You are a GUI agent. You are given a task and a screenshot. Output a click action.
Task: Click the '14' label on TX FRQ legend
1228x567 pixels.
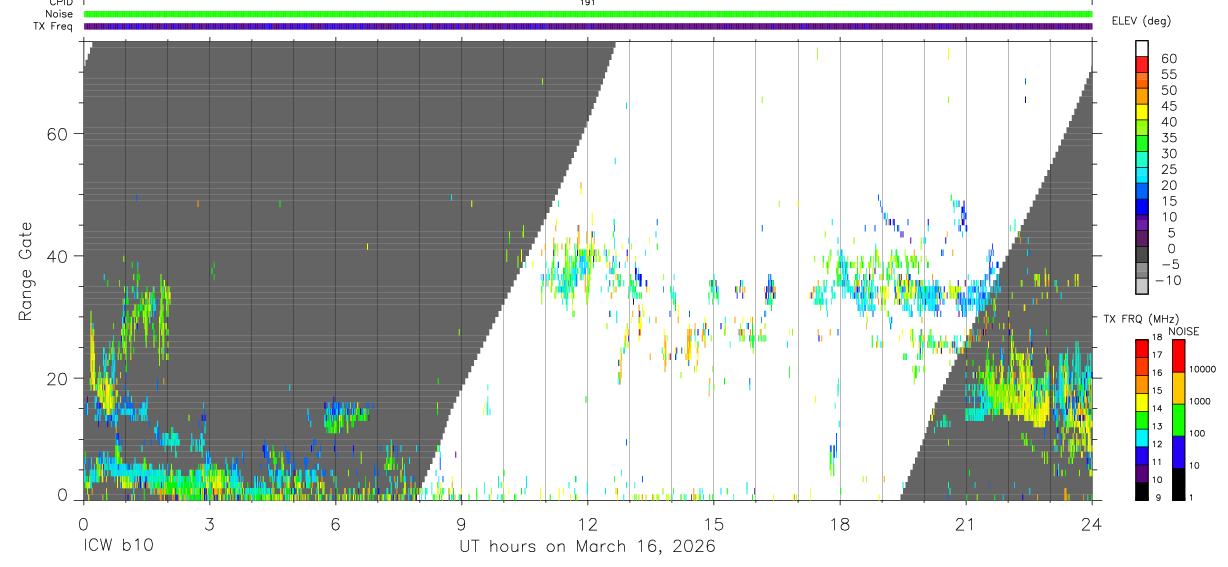click(x=1158, y=408)
